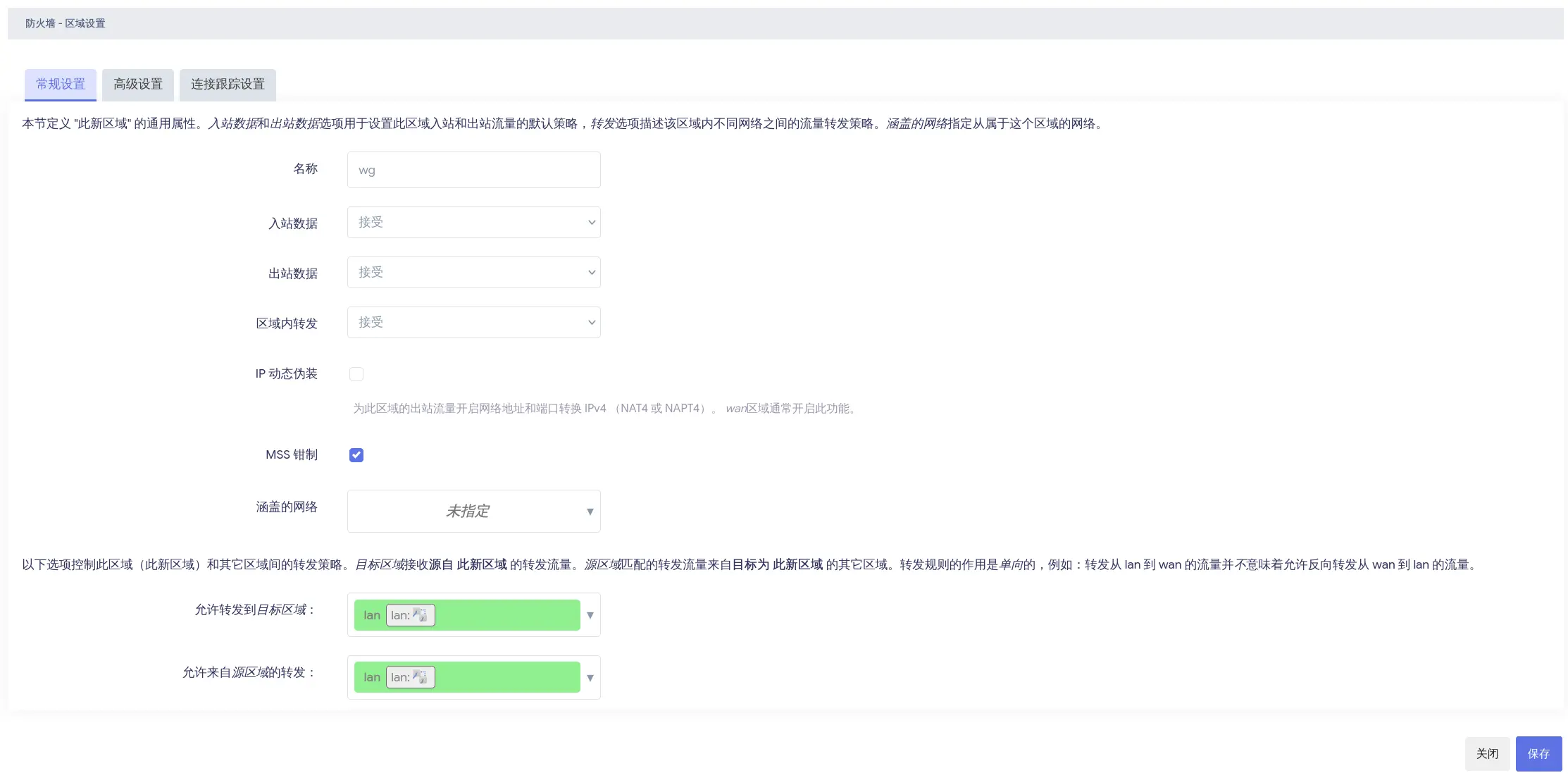1568x780 pixels.
Task: Enable IP 动态伪装 checkbox
Action: (356, 374)
